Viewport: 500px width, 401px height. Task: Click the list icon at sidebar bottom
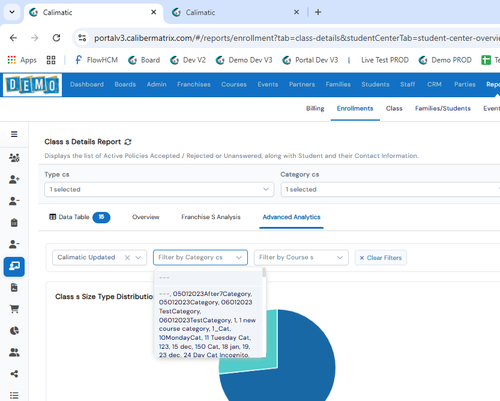[14, 395]
